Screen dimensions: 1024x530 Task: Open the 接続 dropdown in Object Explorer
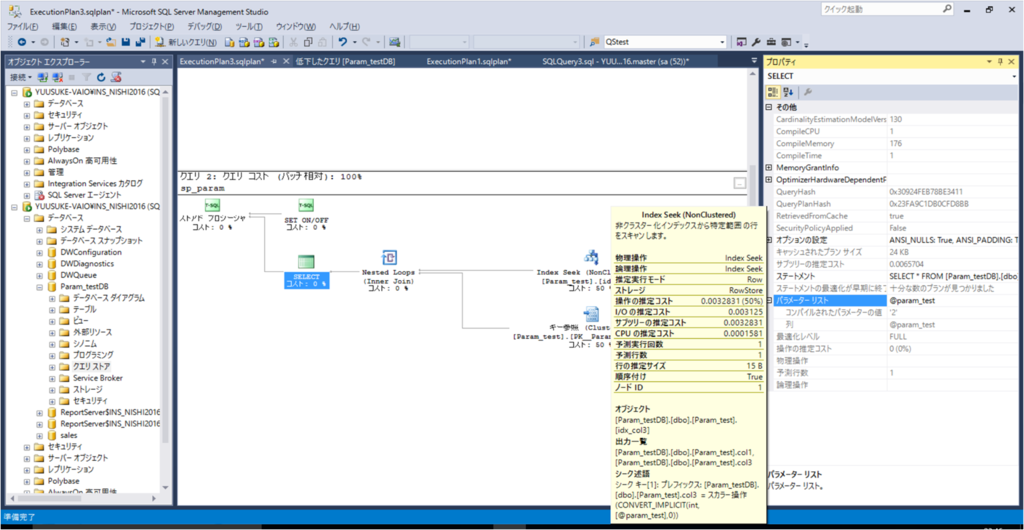tap(21, 77)
